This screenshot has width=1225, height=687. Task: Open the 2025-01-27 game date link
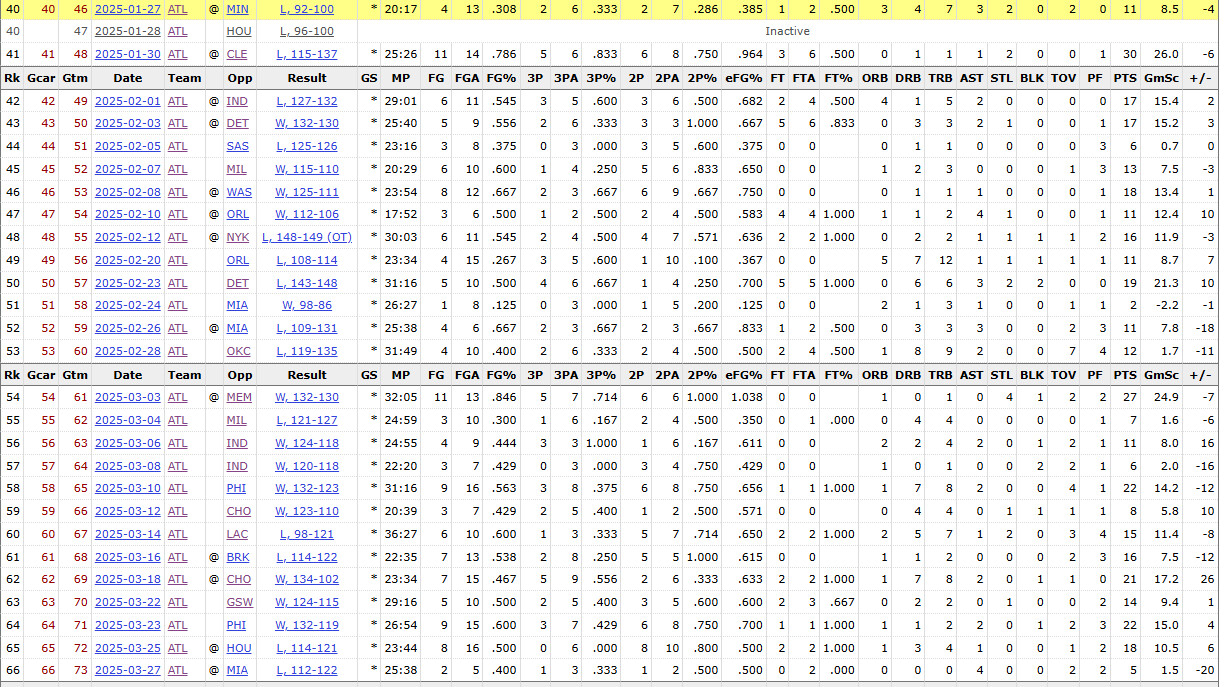click(127, 9)
